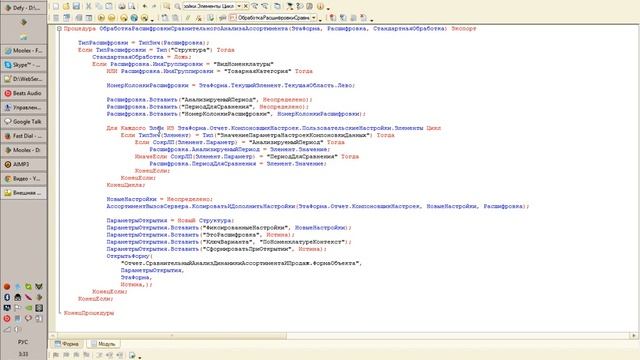Click in the search text field in toolbar
Image resolution: width=640 pixels, height=360 pixels.
click(209, 6)
